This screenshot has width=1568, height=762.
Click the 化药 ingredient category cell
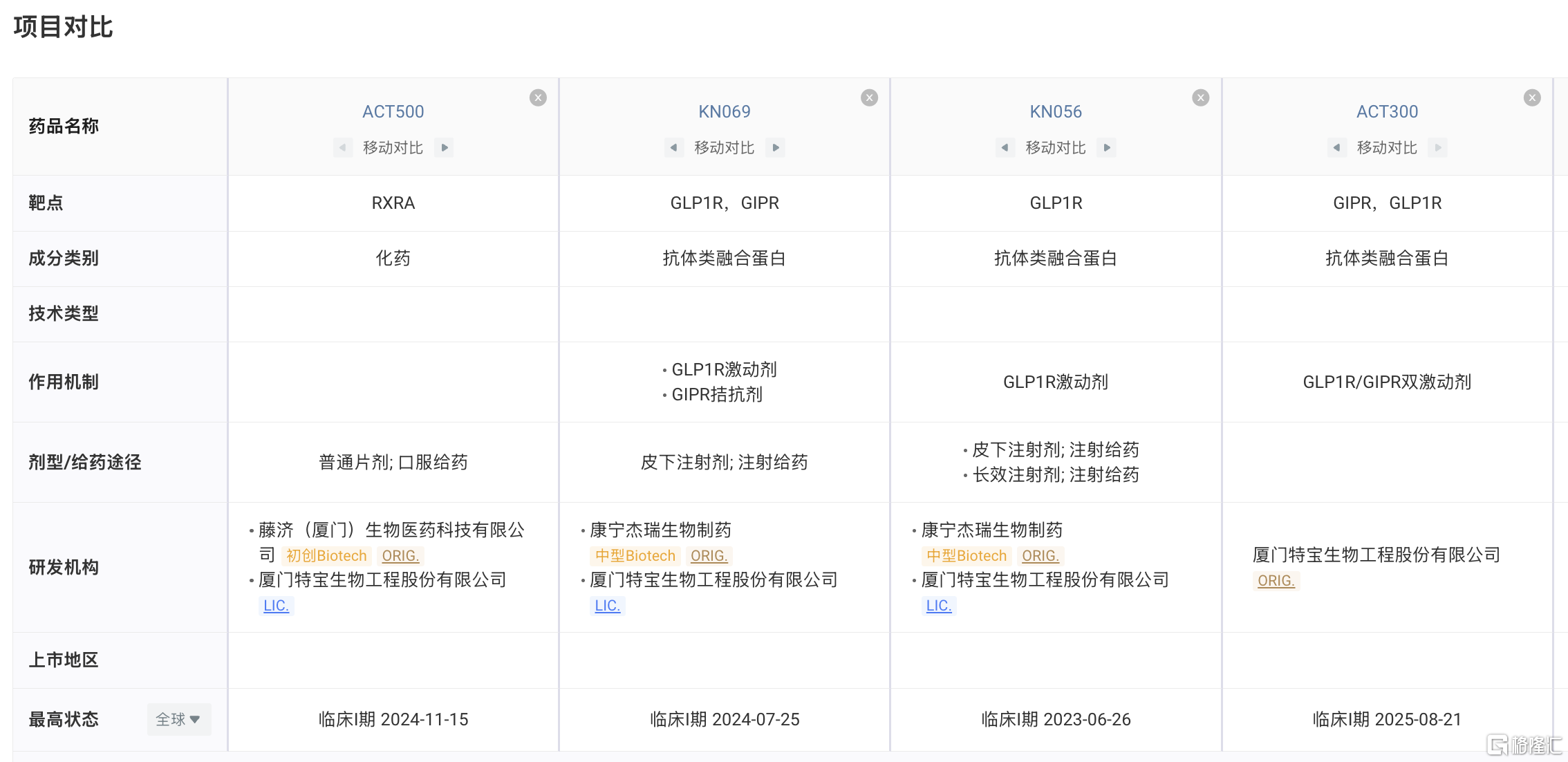393,258
